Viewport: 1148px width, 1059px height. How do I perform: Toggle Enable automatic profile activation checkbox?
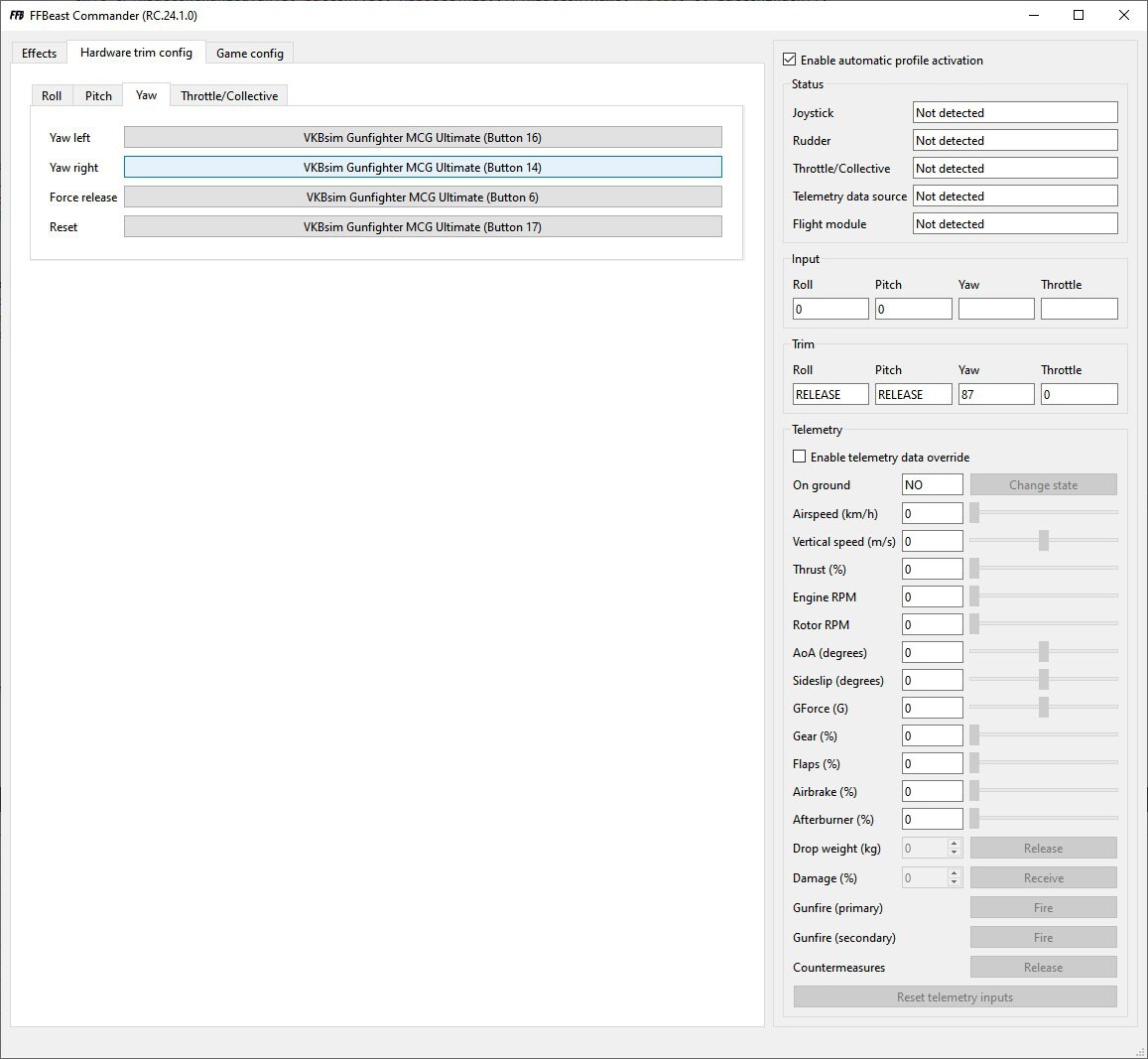pyautogui.click(x=789, y=61)
